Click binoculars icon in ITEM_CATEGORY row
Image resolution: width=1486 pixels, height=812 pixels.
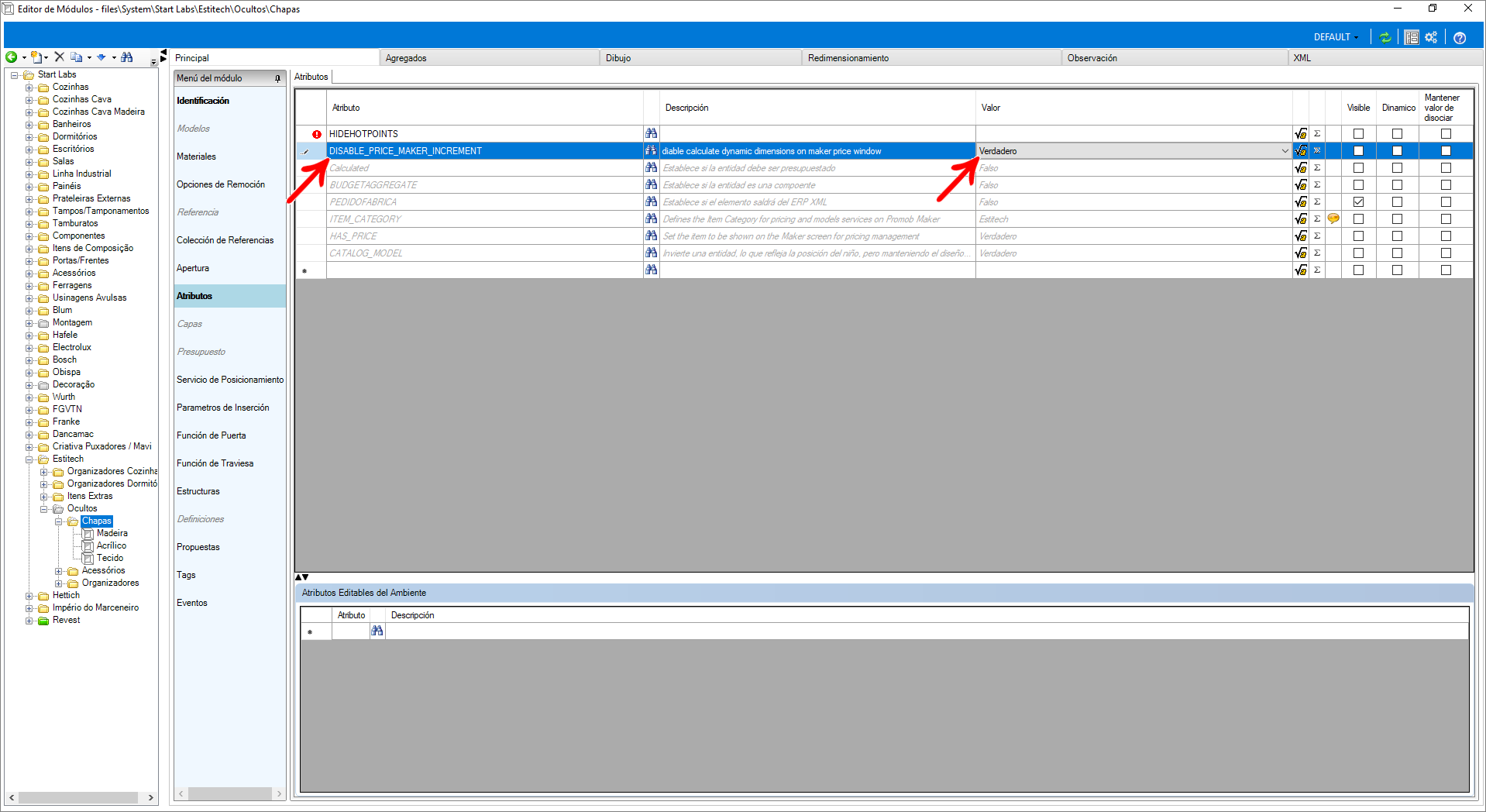click(652, 219)
